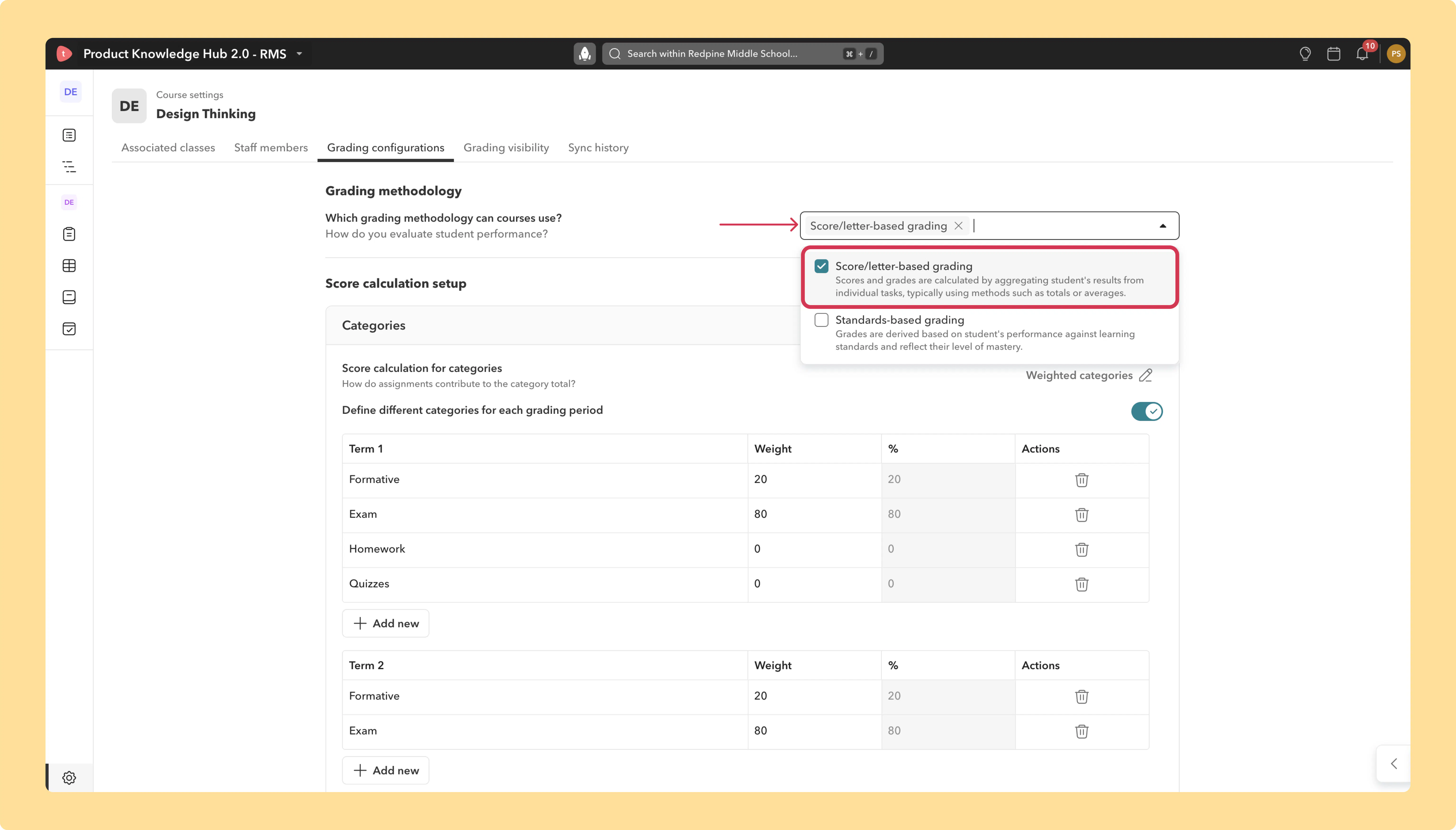Collapse the grading methodology dropdown arrow

point(1162,226)
